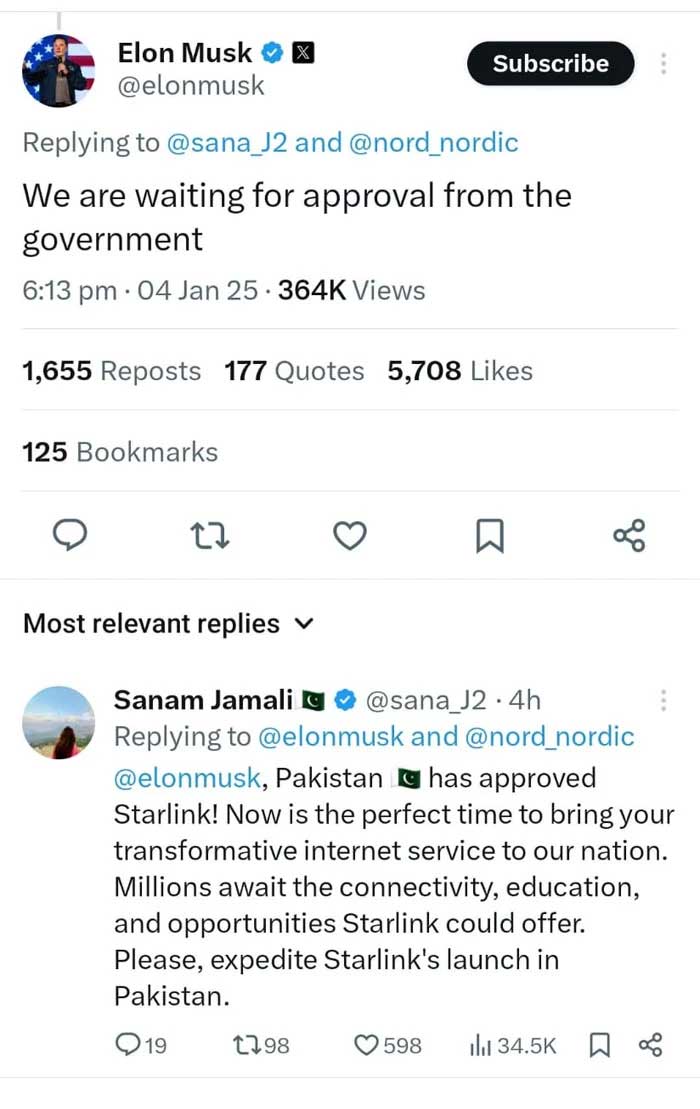Image resolution: width=700 pixels, height=1109 pixels.
Task: Click the Subscribe button
Action: tap(550, 64)
